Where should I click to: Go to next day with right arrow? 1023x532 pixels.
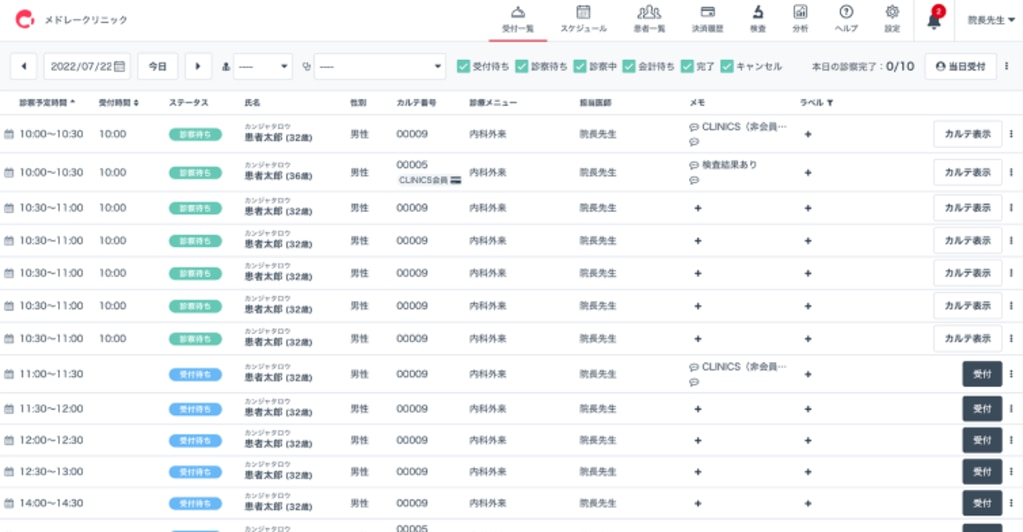[197, 66]
